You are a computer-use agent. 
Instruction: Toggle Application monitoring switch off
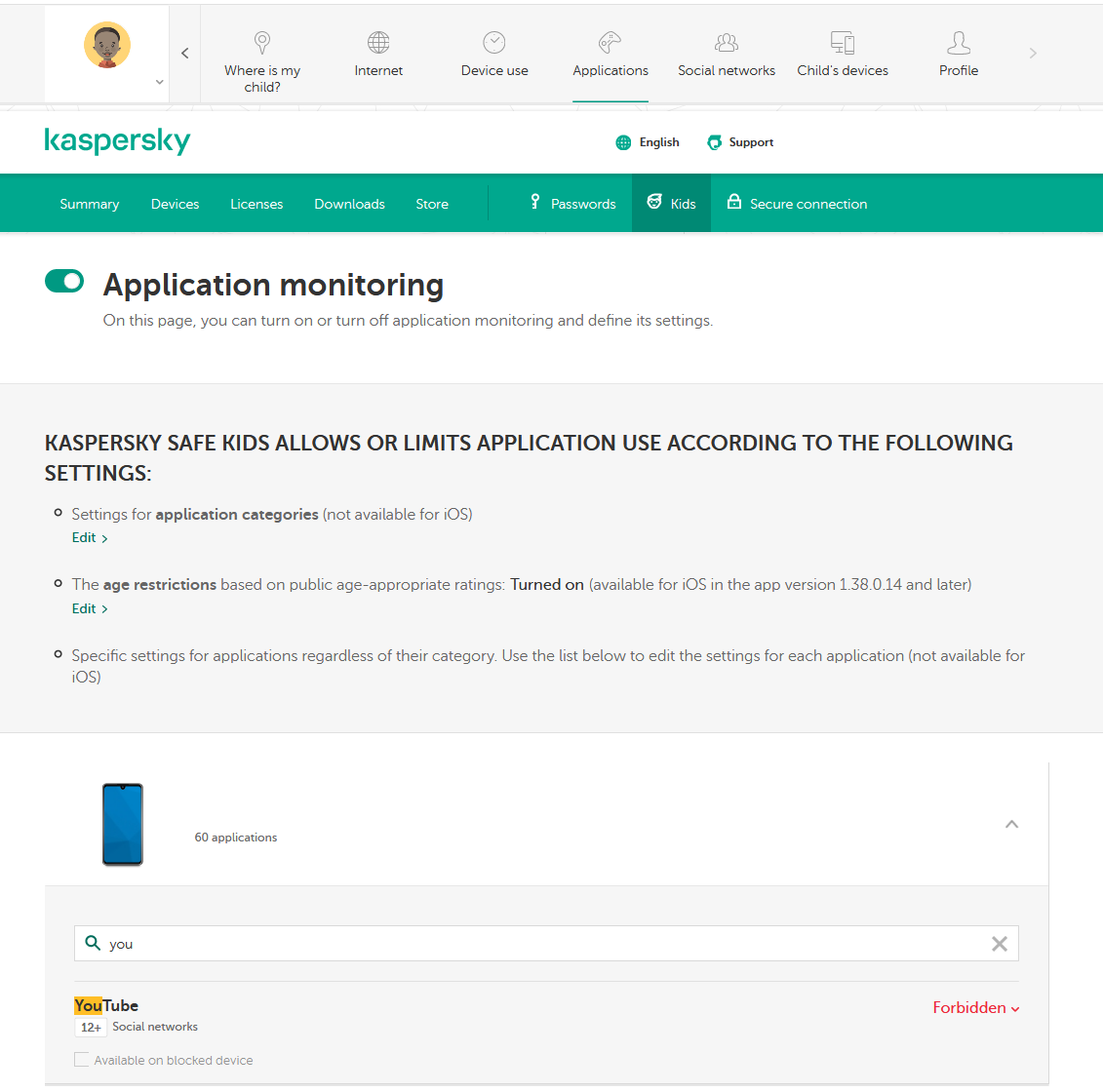click(64, 281)
